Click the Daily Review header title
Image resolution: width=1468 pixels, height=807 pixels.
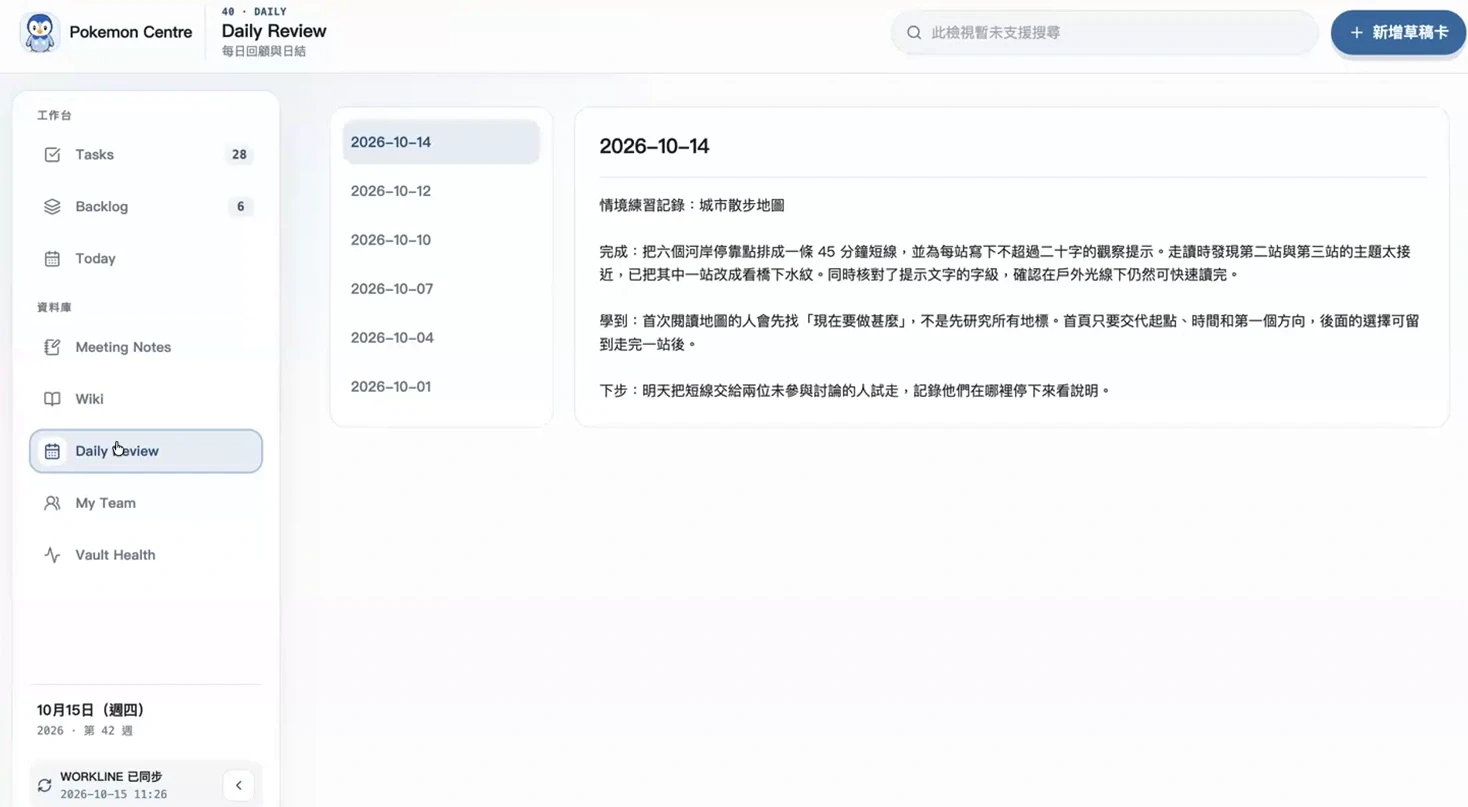(274, 31)
